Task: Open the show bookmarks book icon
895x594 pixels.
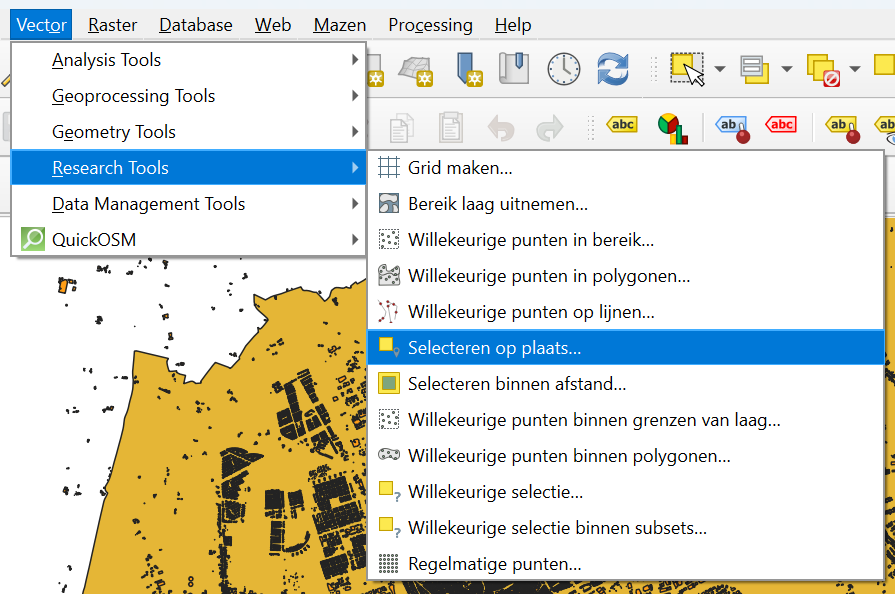Action: coord(514,69)
